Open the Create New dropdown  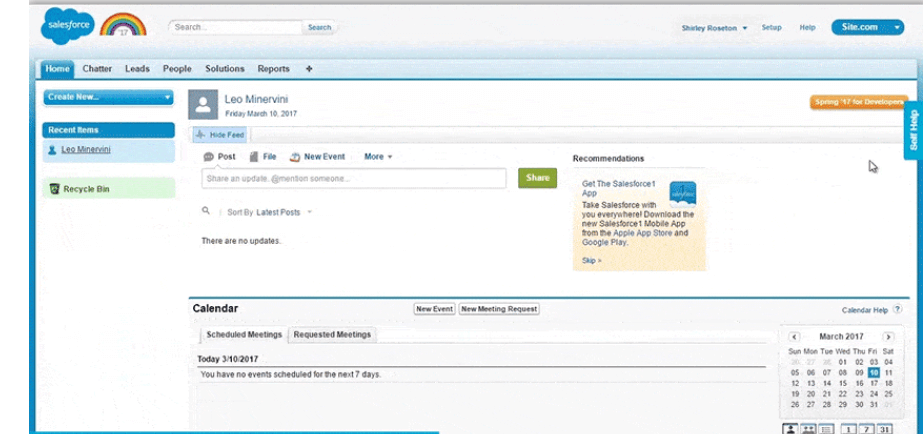[108, 97]
